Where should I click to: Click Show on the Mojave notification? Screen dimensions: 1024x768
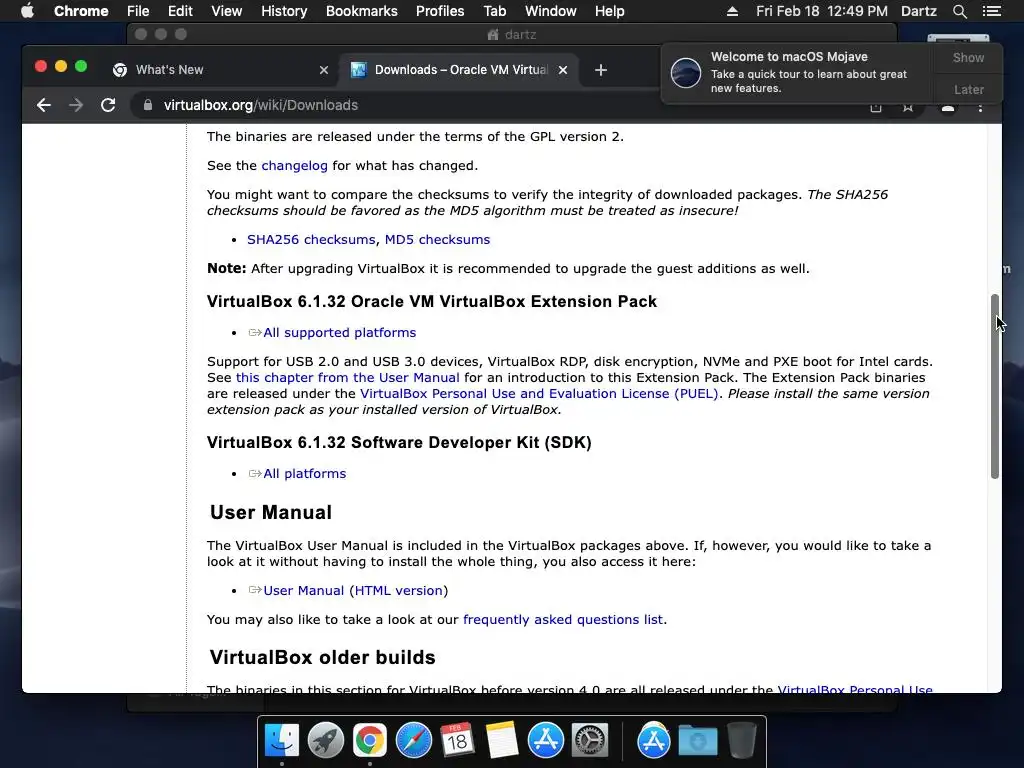pyautogui.click(x=968, y=57)
